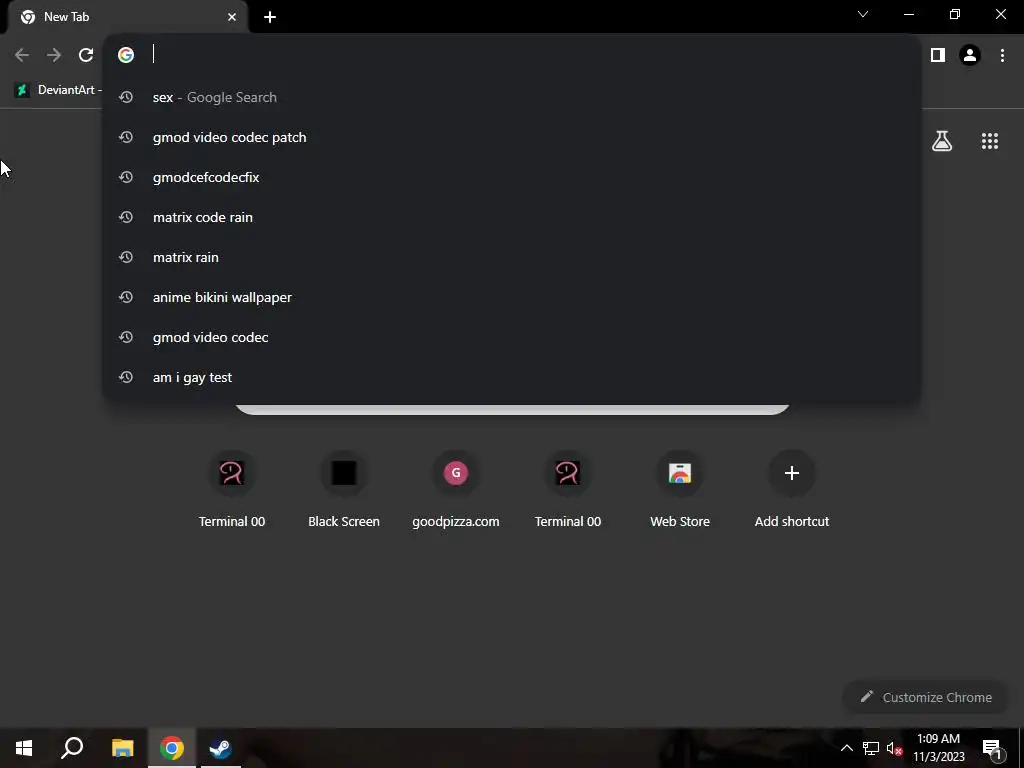Open the profile avatar menu
The image size is (1024, 768).
click(x=970, y=55)
